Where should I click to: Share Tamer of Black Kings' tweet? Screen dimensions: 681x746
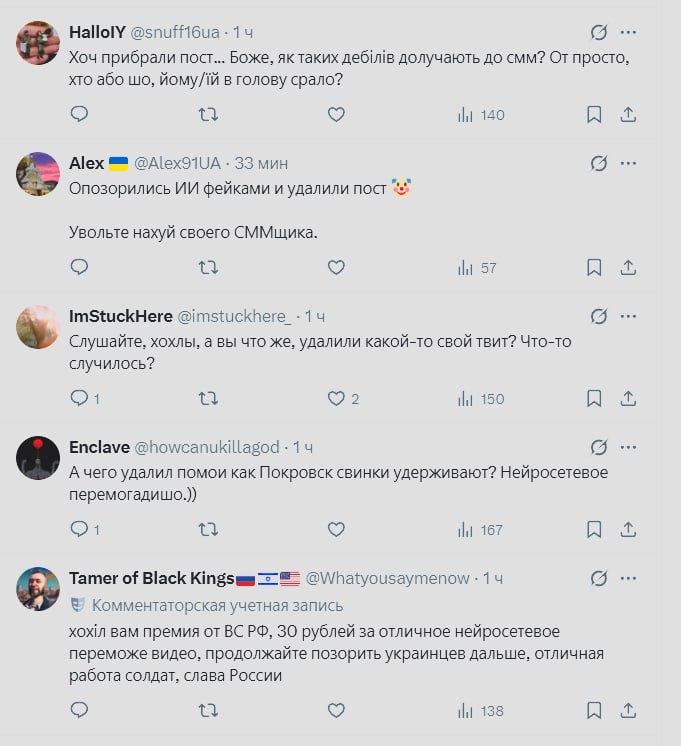pyautogui.click(x=628, y=711)
